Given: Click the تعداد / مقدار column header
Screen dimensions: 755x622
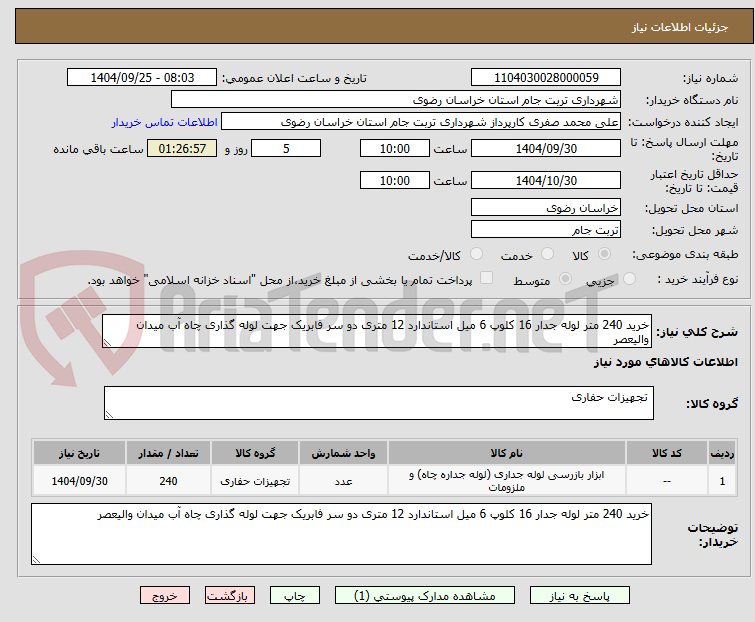Looking at the screenshot, I should tap(169, 453).
